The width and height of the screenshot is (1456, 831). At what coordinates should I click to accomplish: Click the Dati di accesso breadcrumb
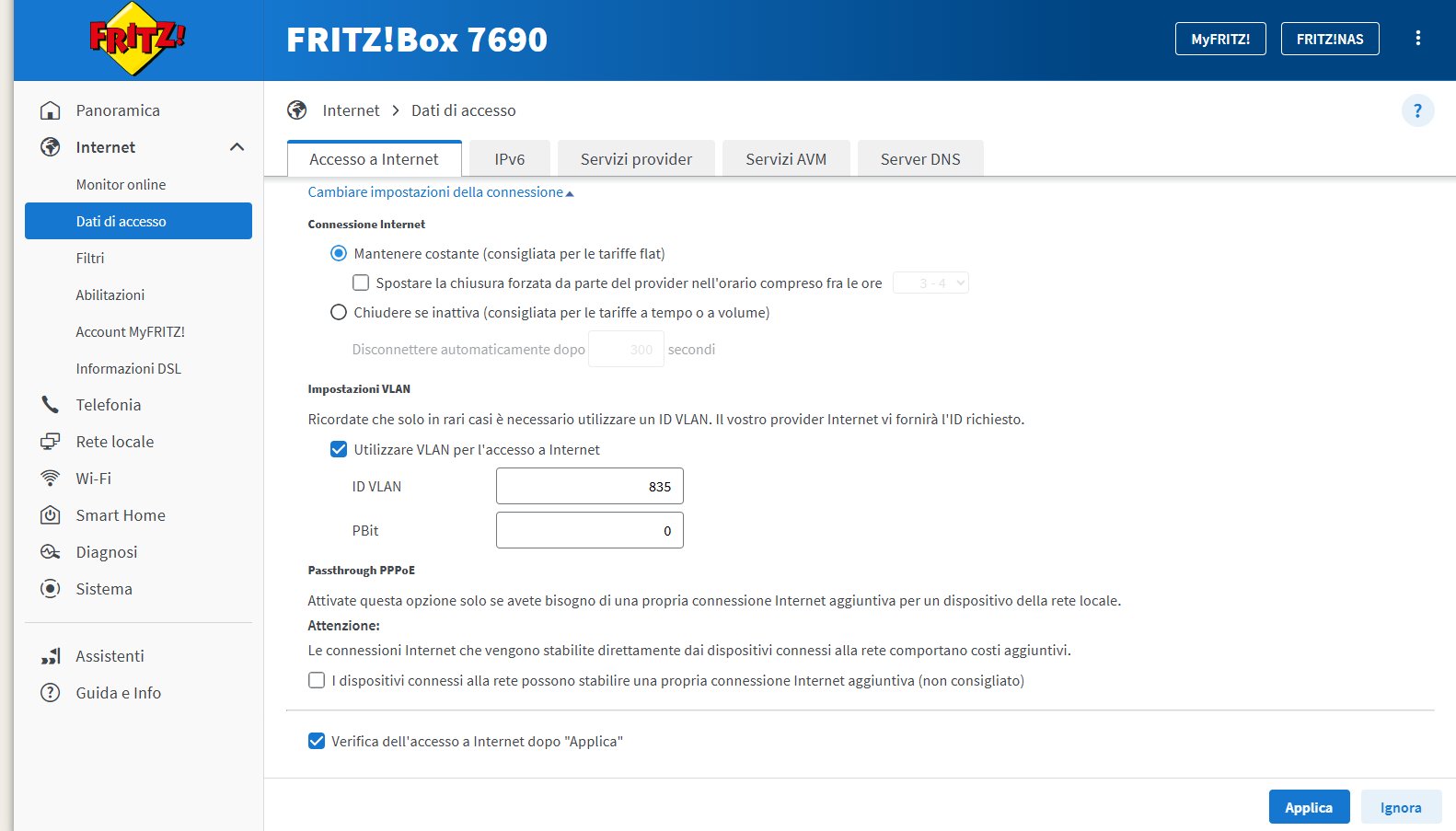(463, 110)
